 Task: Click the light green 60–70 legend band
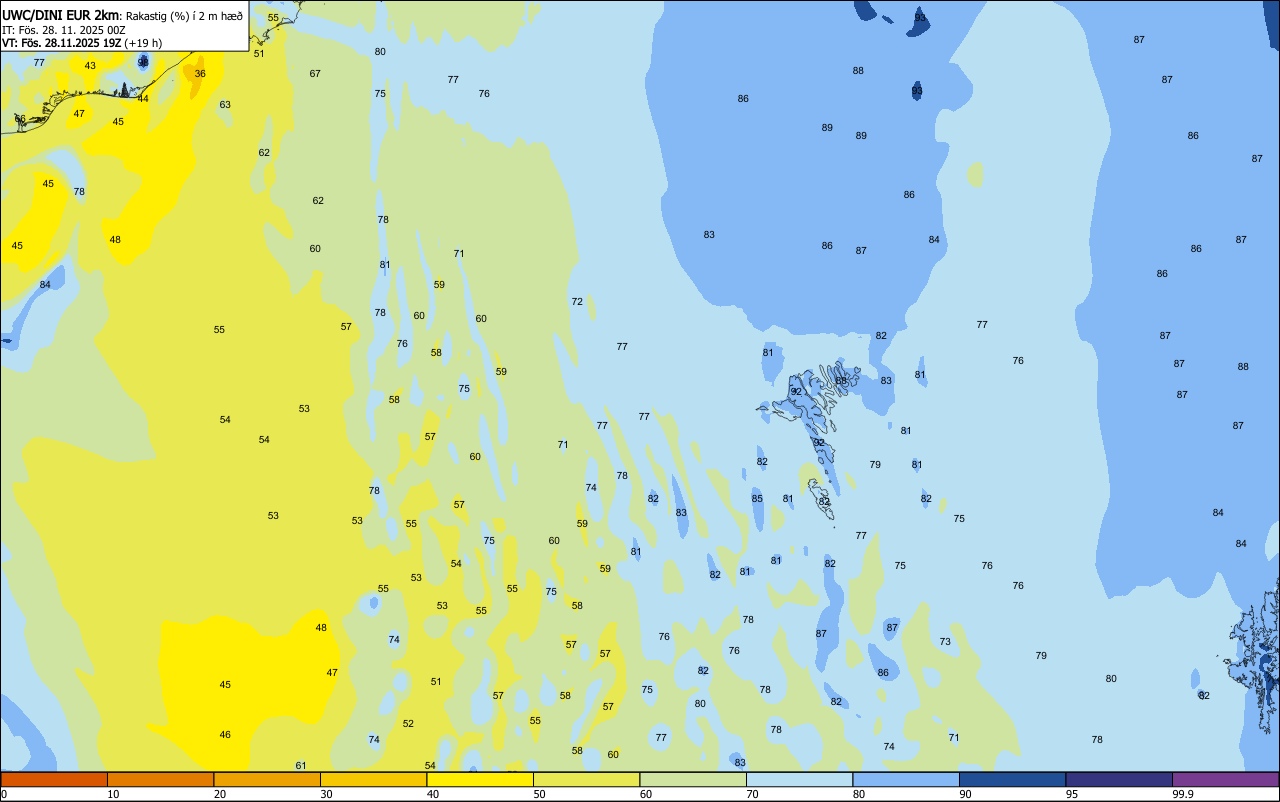(693, 779)
